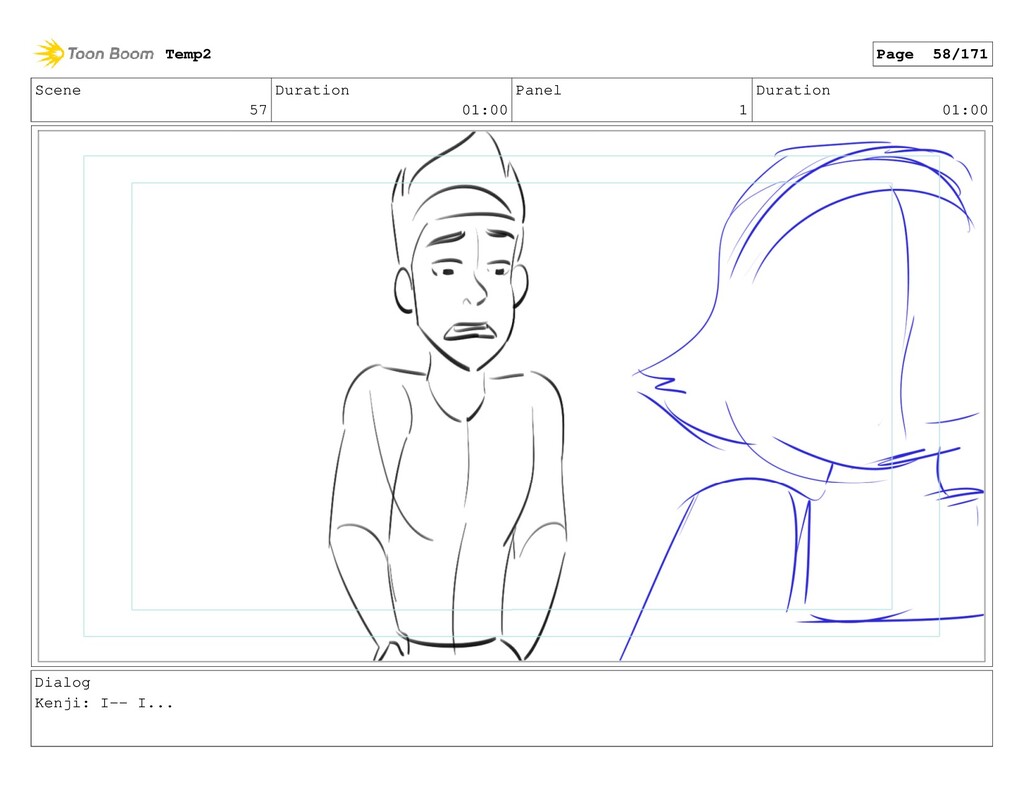Click the 'Page 58/171' page indicator box
Image resolution: width=1024 pixels, height=793 pixels.
tap(932, 54)
